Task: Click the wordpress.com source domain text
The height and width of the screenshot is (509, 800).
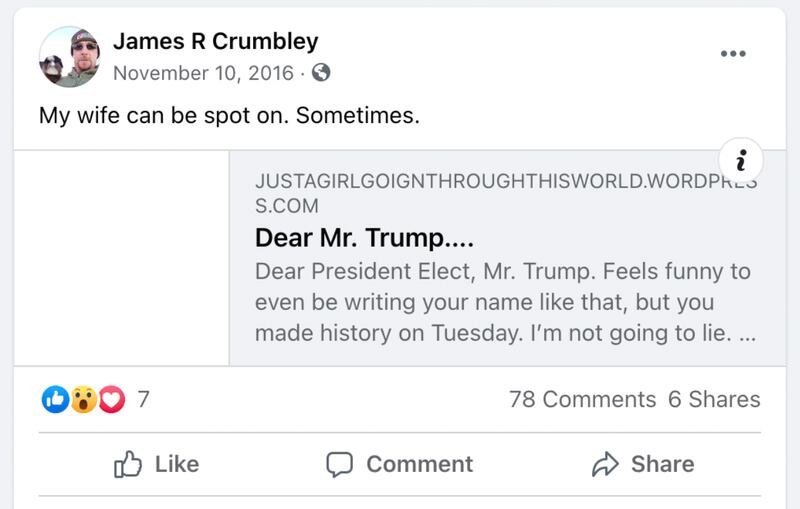Action: click(x=505, y=194)
